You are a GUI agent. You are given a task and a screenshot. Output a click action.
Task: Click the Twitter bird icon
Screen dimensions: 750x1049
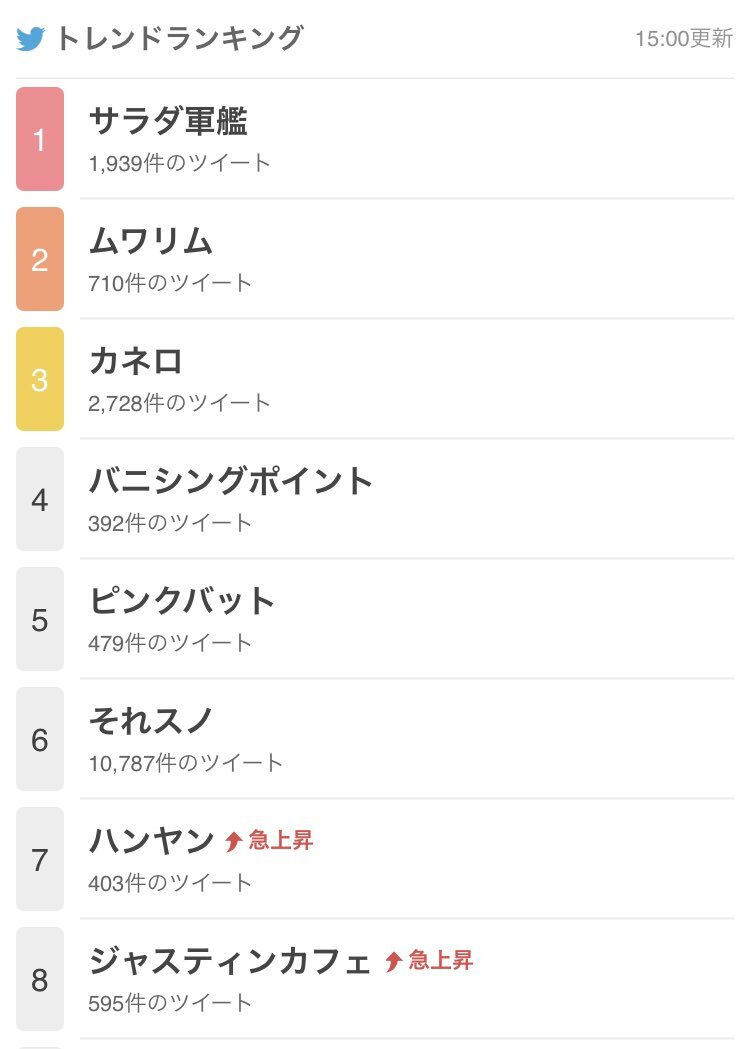tap(31, 39)
